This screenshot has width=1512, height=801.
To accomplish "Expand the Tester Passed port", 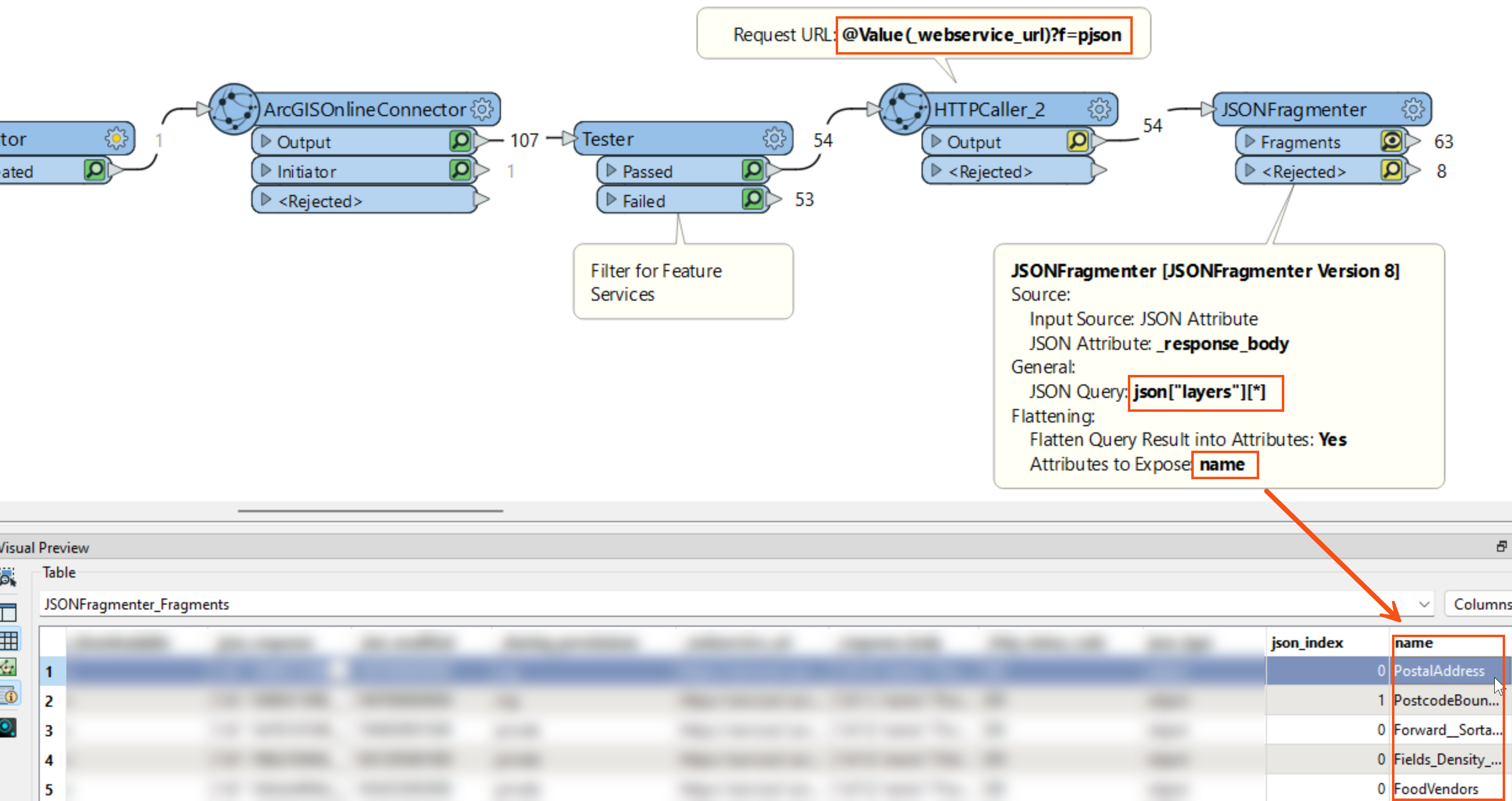I will coord(611,170).
